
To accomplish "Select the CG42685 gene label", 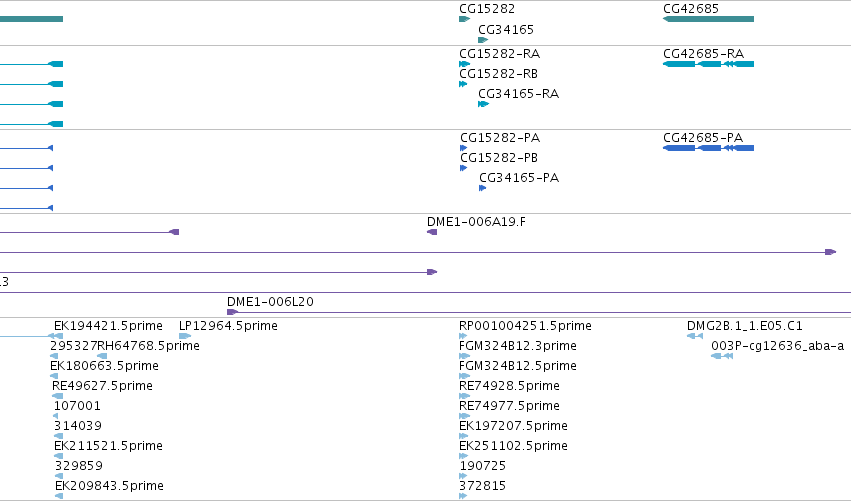I will click(x=691, y=9).
